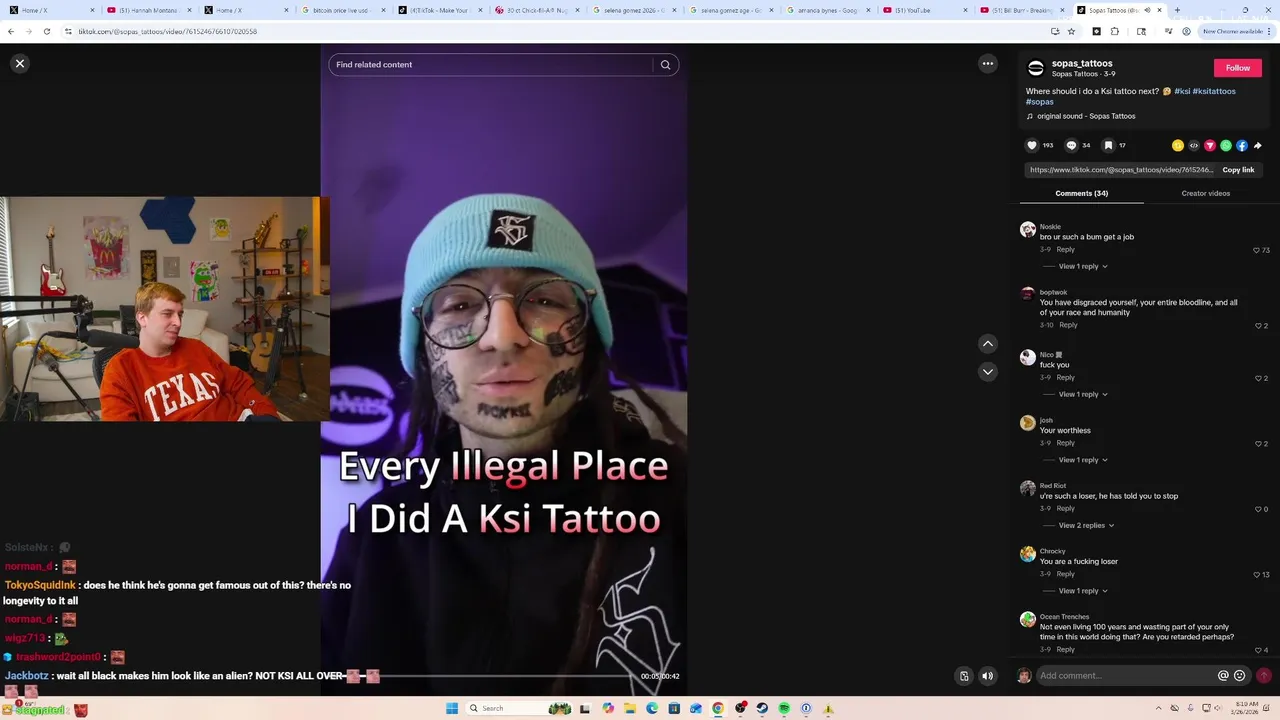1280x720 pixels.
Task: Expand View 2 replies under Red Riot
Action: coord(1086,525)
